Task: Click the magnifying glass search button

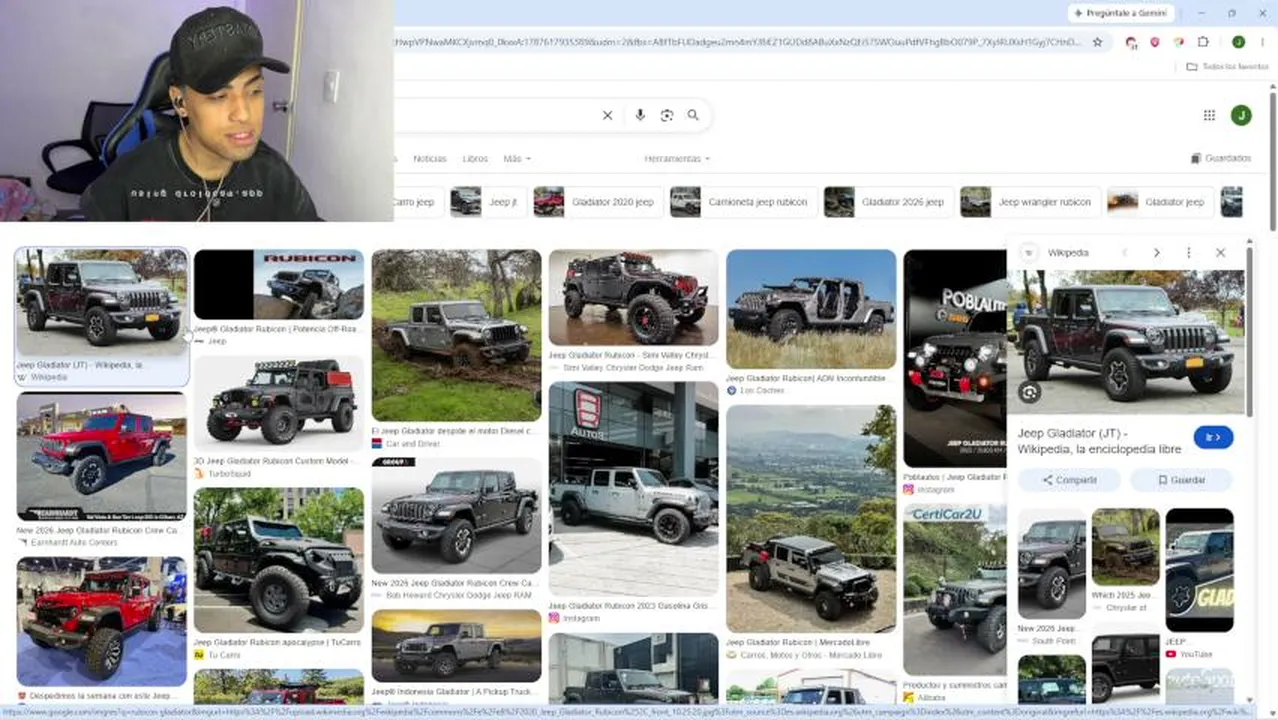Action: [693, 115]
